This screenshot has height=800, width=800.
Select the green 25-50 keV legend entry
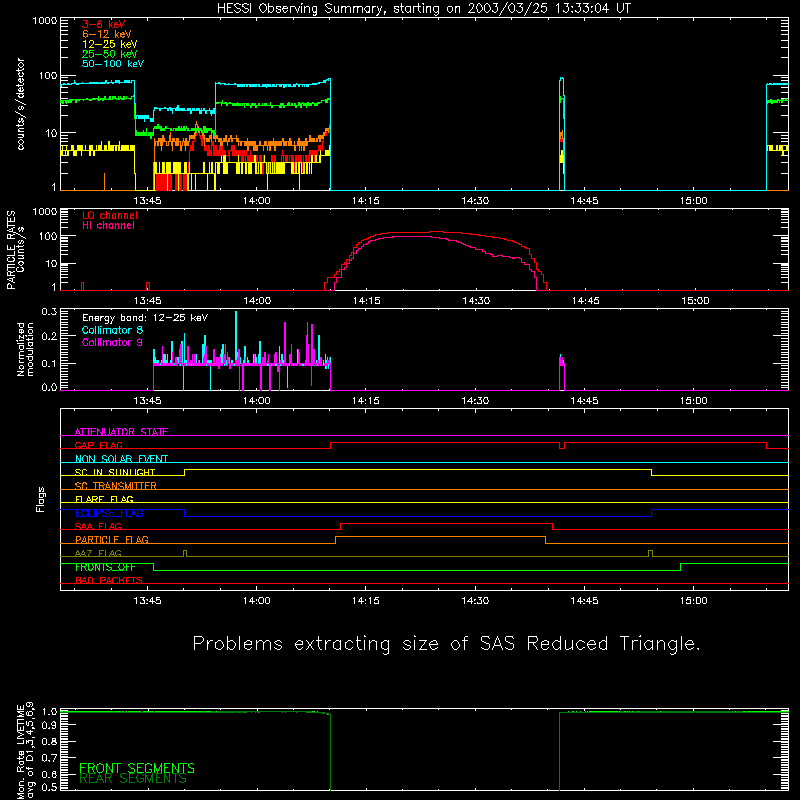click(110, 54)
